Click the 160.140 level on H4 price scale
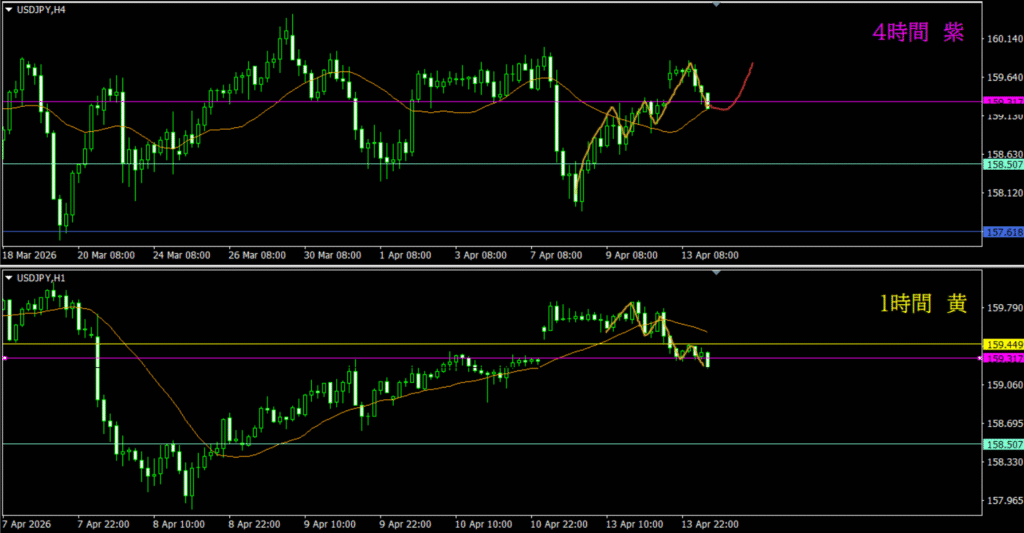 click(x=1003, y=40)
